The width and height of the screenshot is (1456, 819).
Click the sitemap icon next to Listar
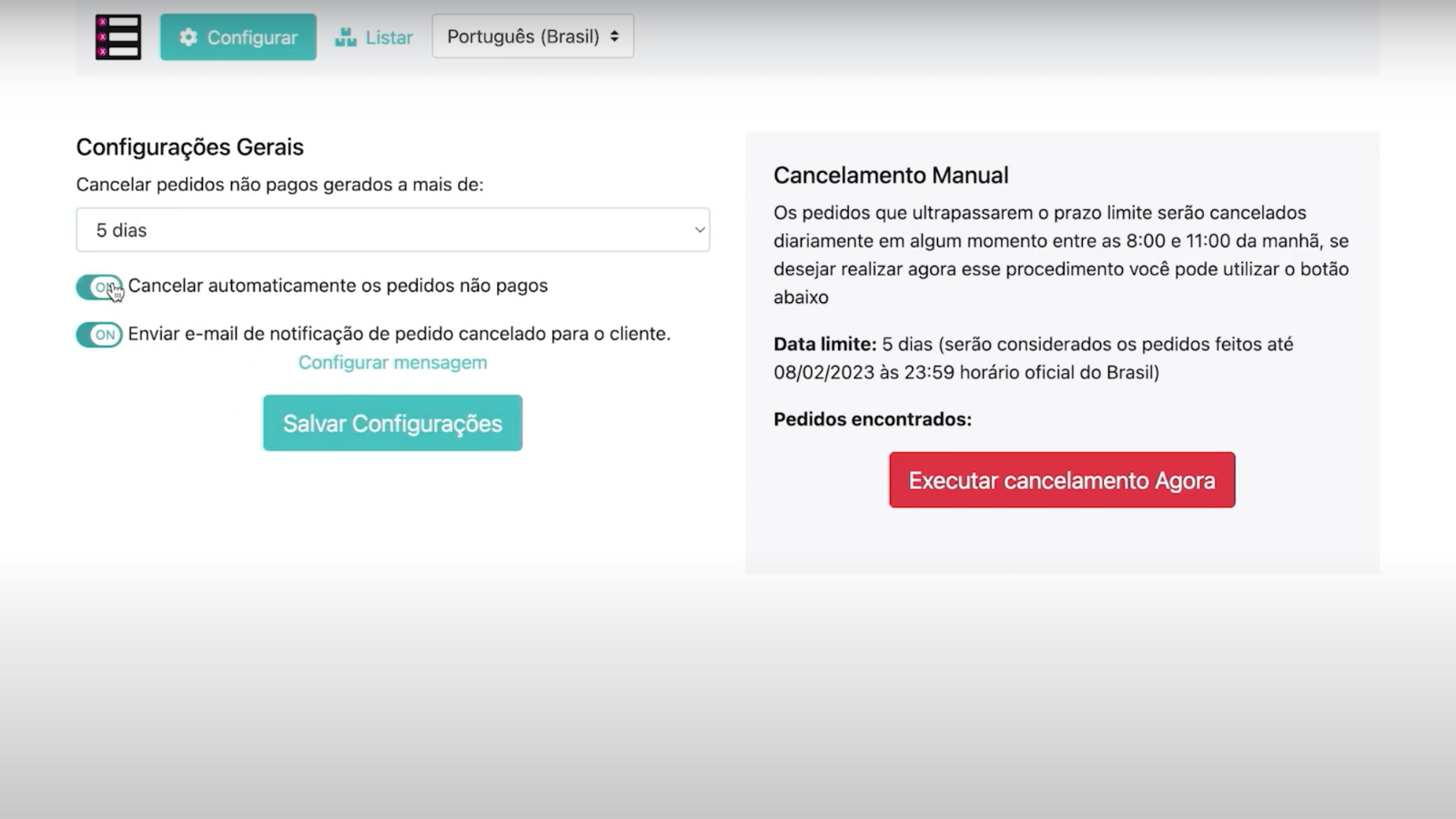[x=346, y=36]
